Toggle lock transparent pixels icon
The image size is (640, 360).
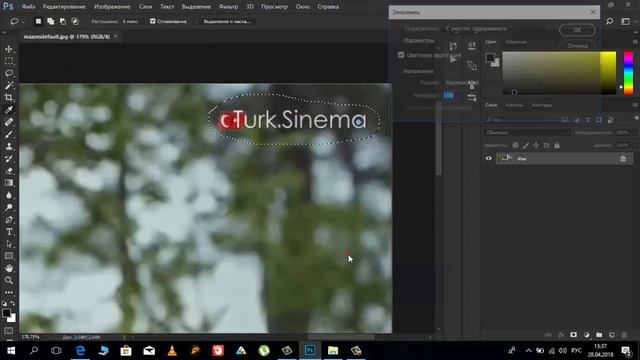click(x=516, y=145)
